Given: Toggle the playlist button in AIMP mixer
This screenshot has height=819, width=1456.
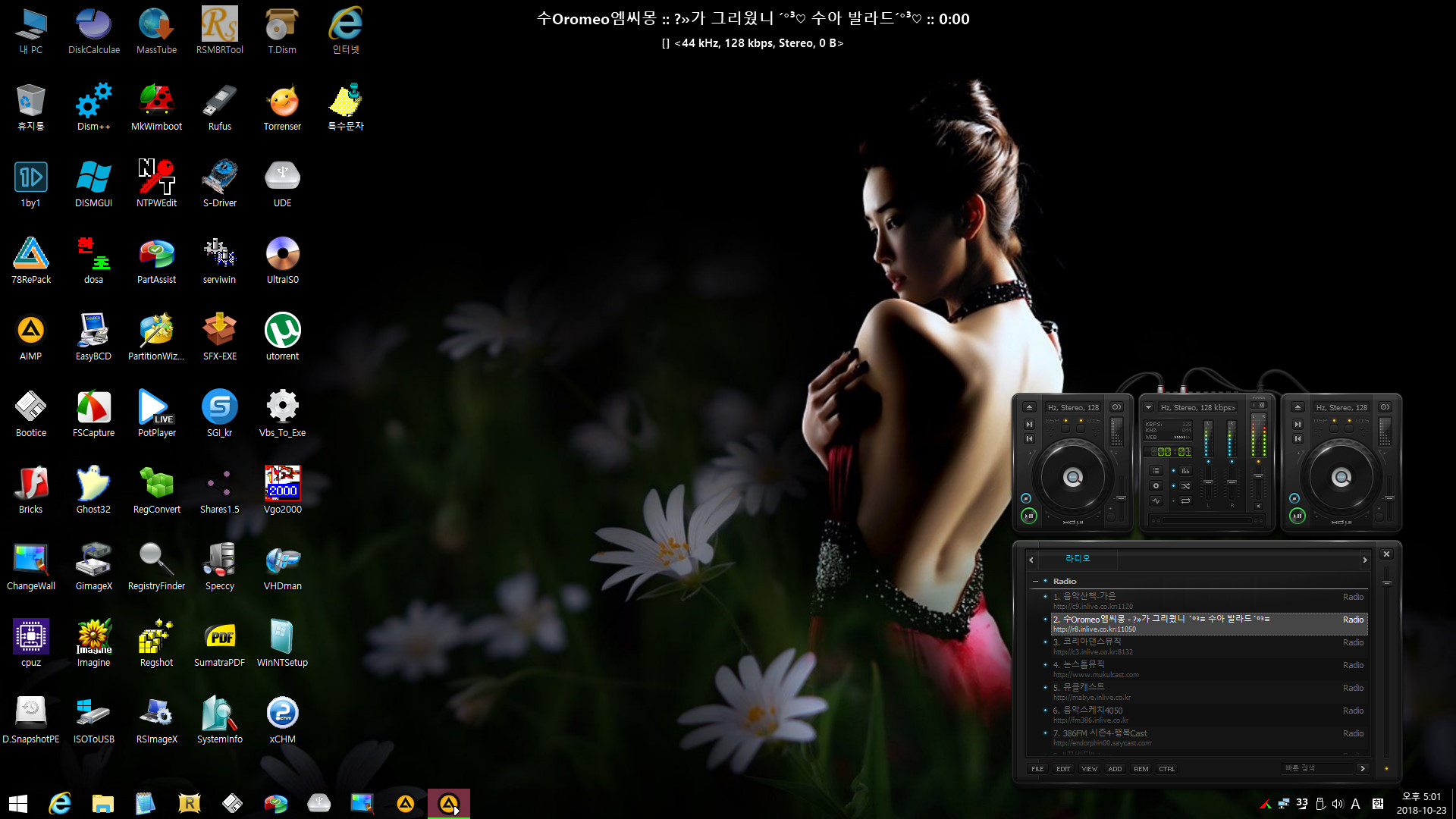Looking at the screenshot, I should tap(1156, 470).
